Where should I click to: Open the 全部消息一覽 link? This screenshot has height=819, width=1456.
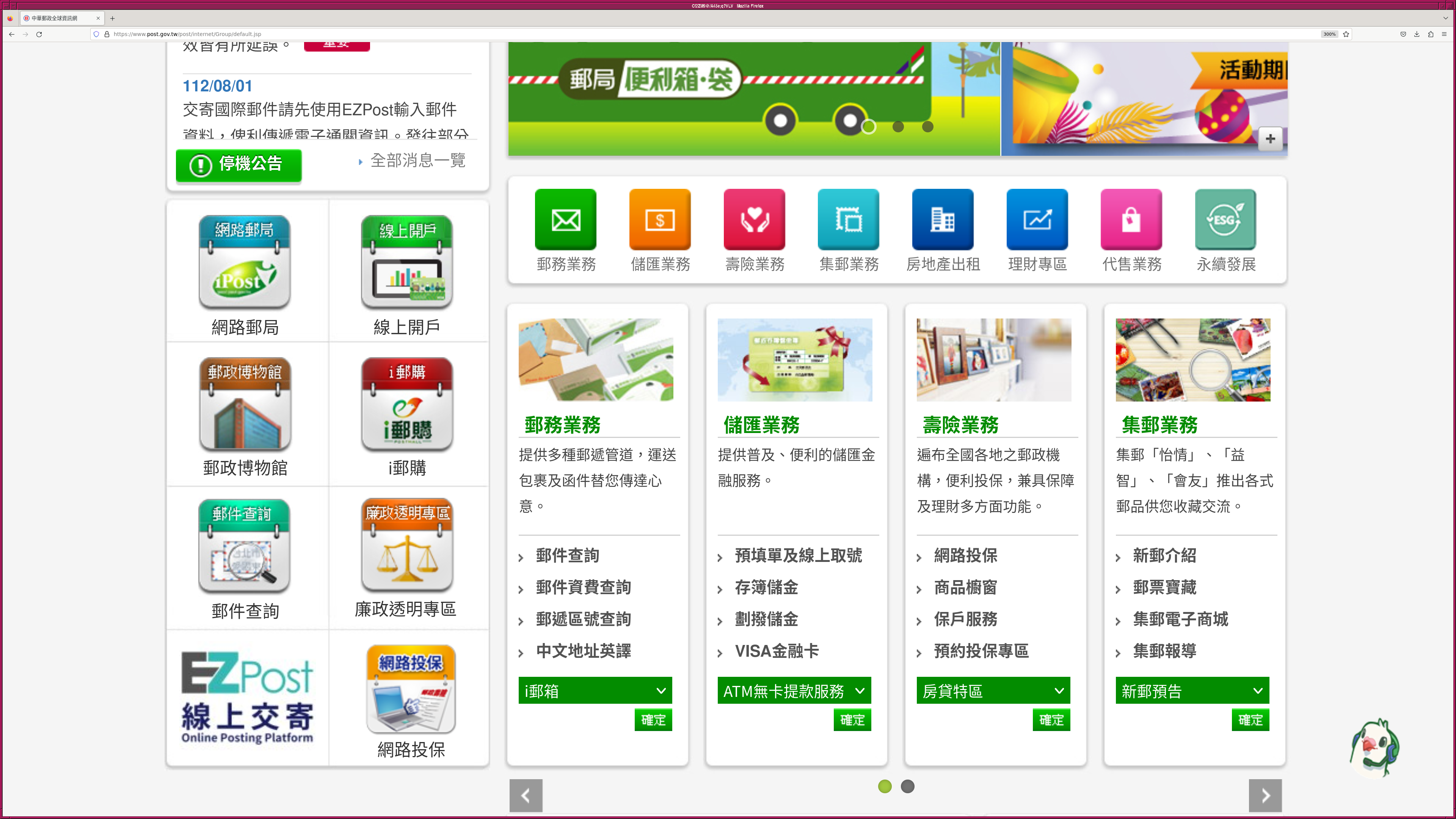pyautogui.click(x=417, y=160)
